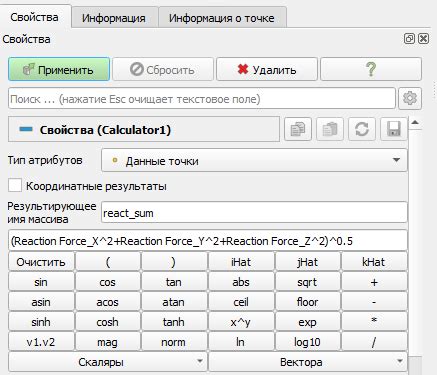Insert the v1.v2 dot product
The image size is (437, 375).
tap(41, 342)
